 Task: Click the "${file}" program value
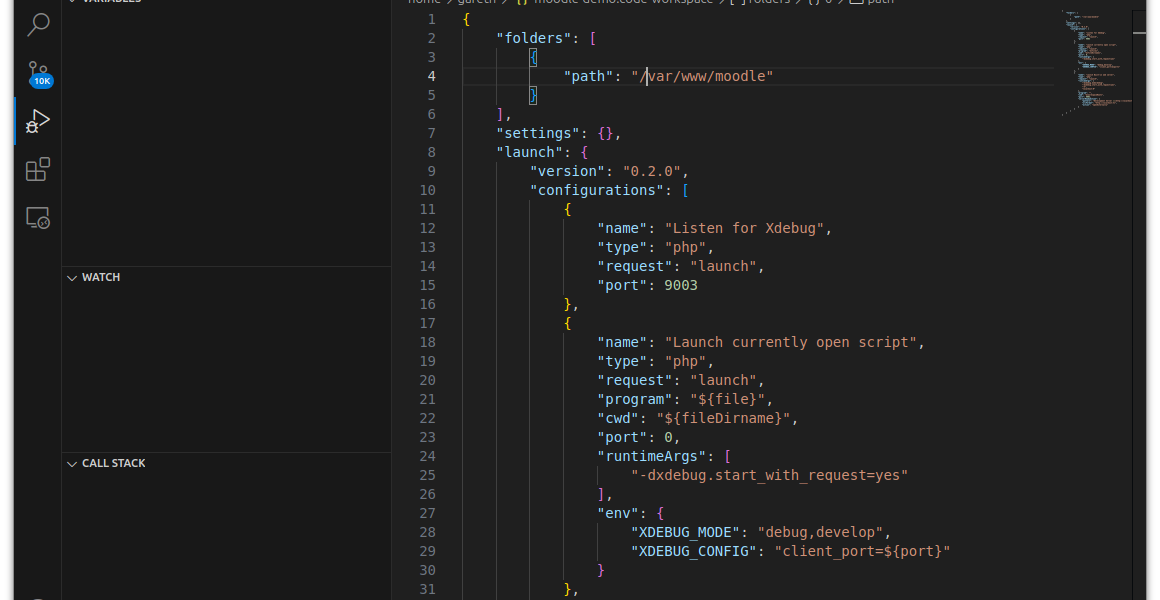click(727, 400)
